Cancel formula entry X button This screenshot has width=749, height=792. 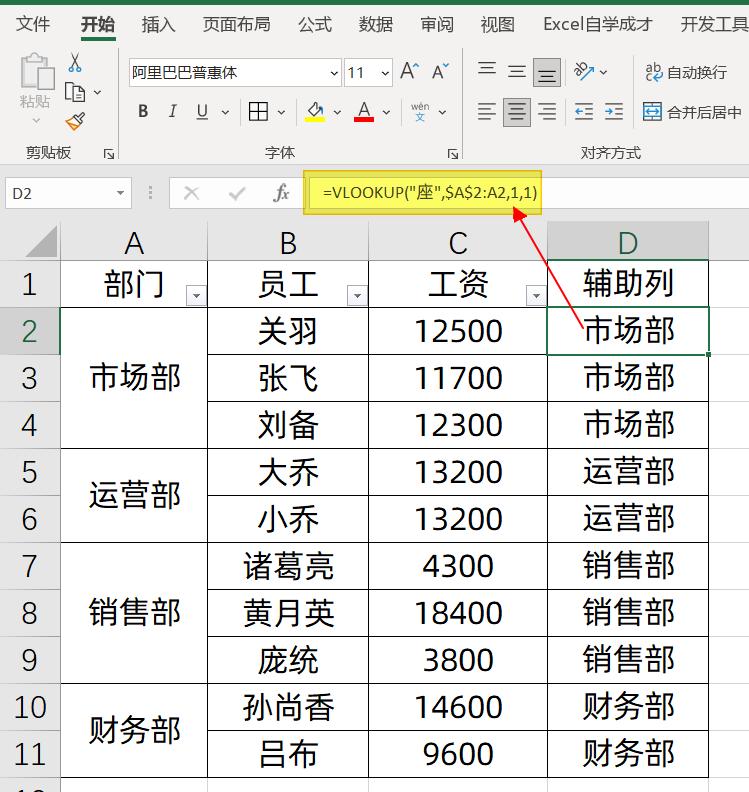pos(191,192)
